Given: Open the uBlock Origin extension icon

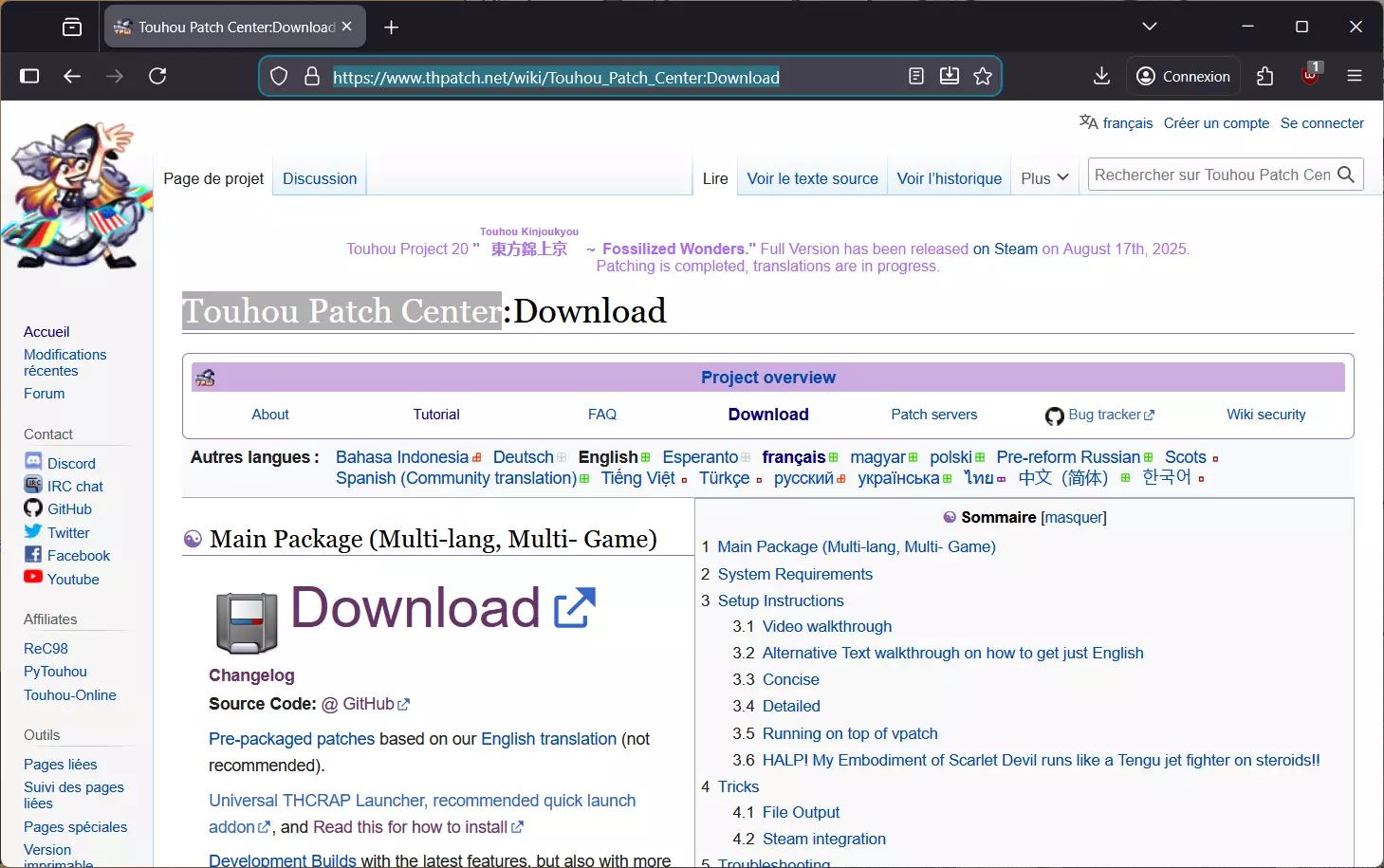Looking at the screenshot, I should pyautogui.click(x=1310, y=76).
